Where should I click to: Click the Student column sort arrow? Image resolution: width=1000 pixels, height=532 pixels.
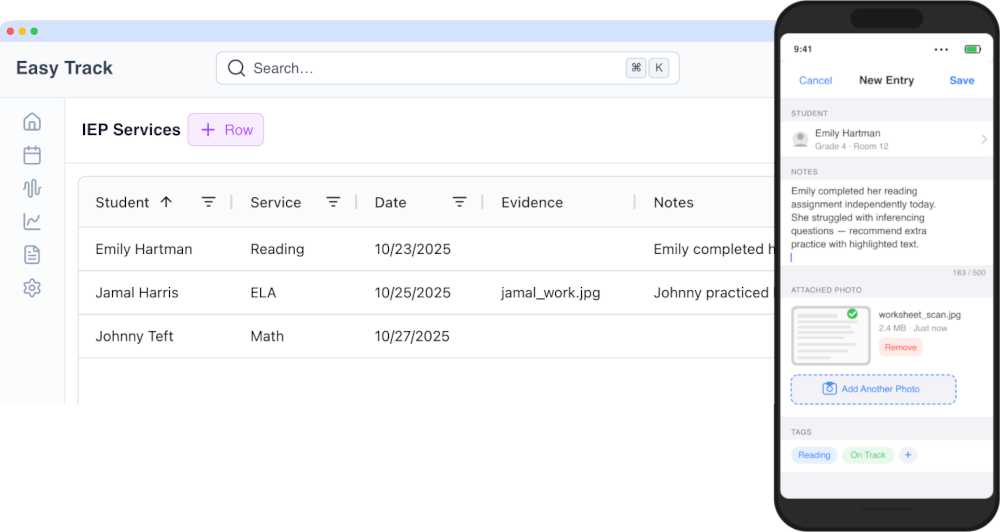tap(166, 202)
